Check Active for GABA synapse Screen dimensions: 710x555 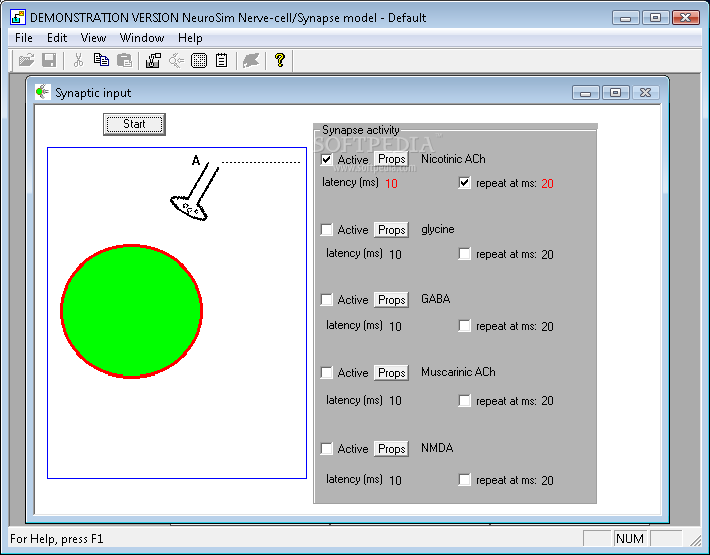point(326,300)
